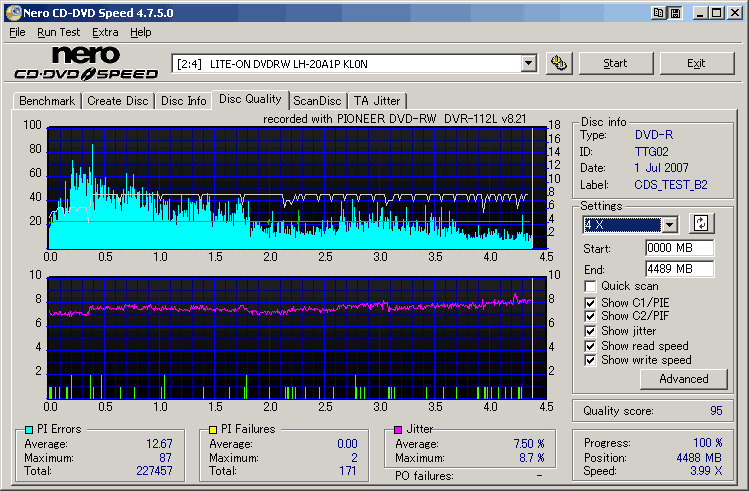Viewport: 749px width, 491px height.
Task: Open the Extra menu
Action: (105, 32)
